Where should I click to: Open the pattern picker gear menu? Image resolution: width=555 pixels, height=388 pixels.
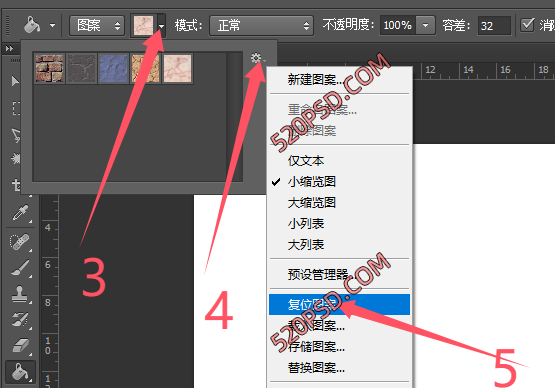tap(258, 58)
